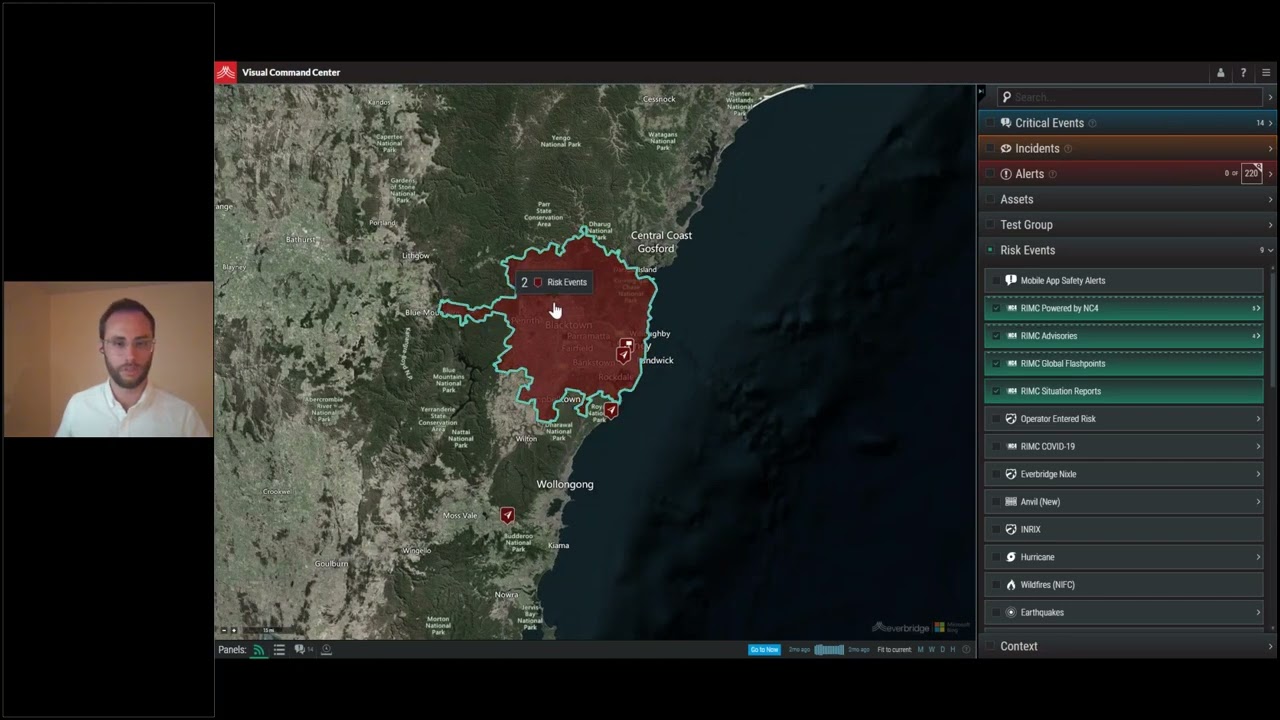Open the list panel icon in Panels bar
1280x720 pixels.
pyautogui.click(x=279, y=650)
